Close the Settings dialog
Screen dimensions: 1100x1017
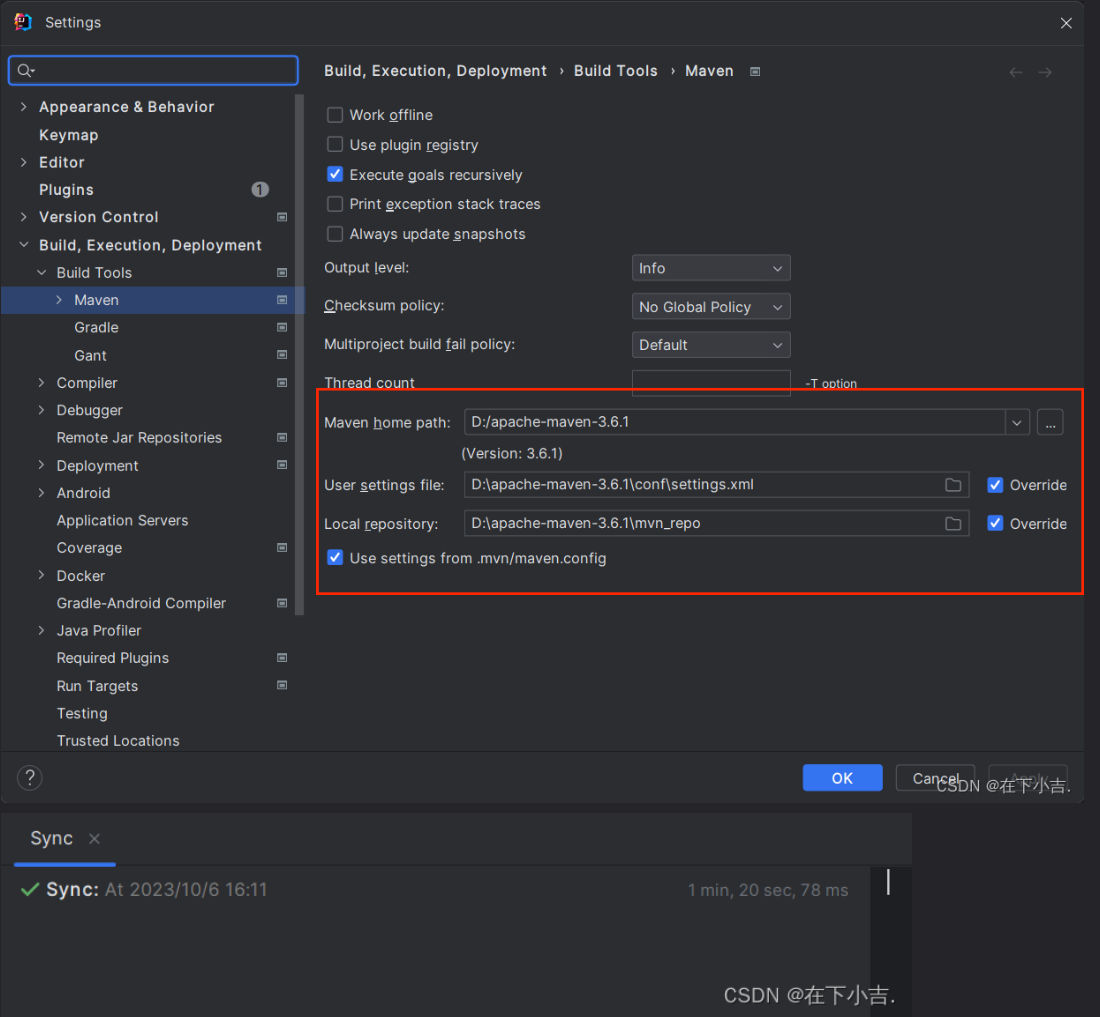tap(1066, 23)
